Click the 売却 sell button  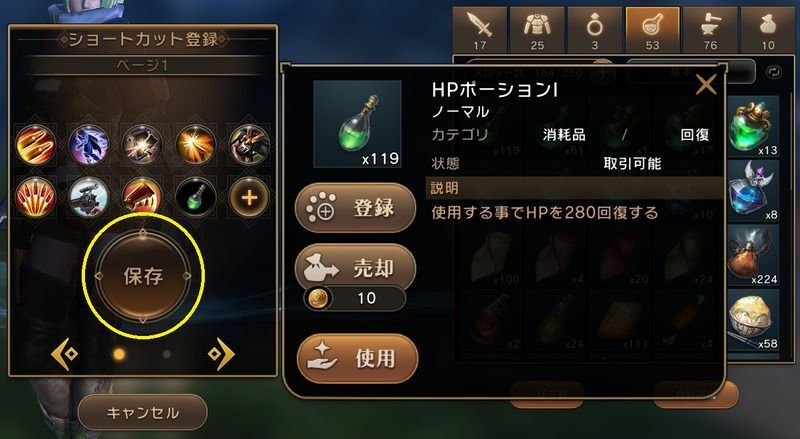(356, 269)
